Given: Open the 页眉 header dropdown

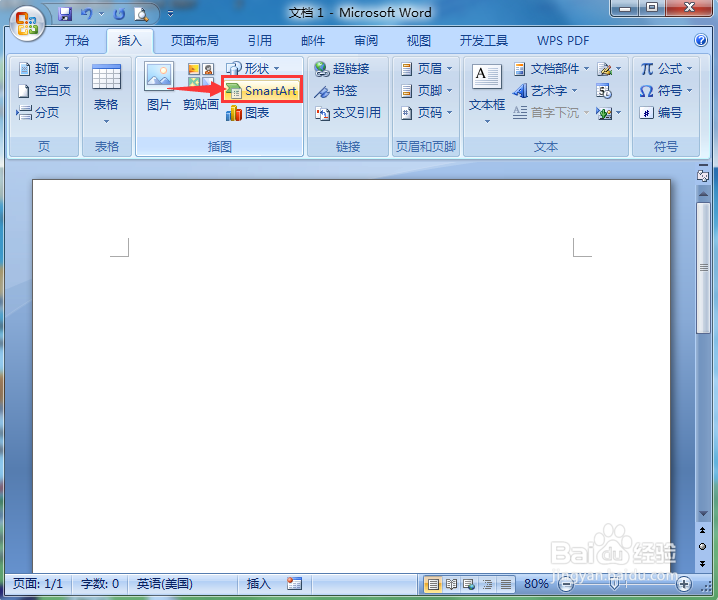Looking at the screenshot, I should pyautogui.click(x=426, y=69).
